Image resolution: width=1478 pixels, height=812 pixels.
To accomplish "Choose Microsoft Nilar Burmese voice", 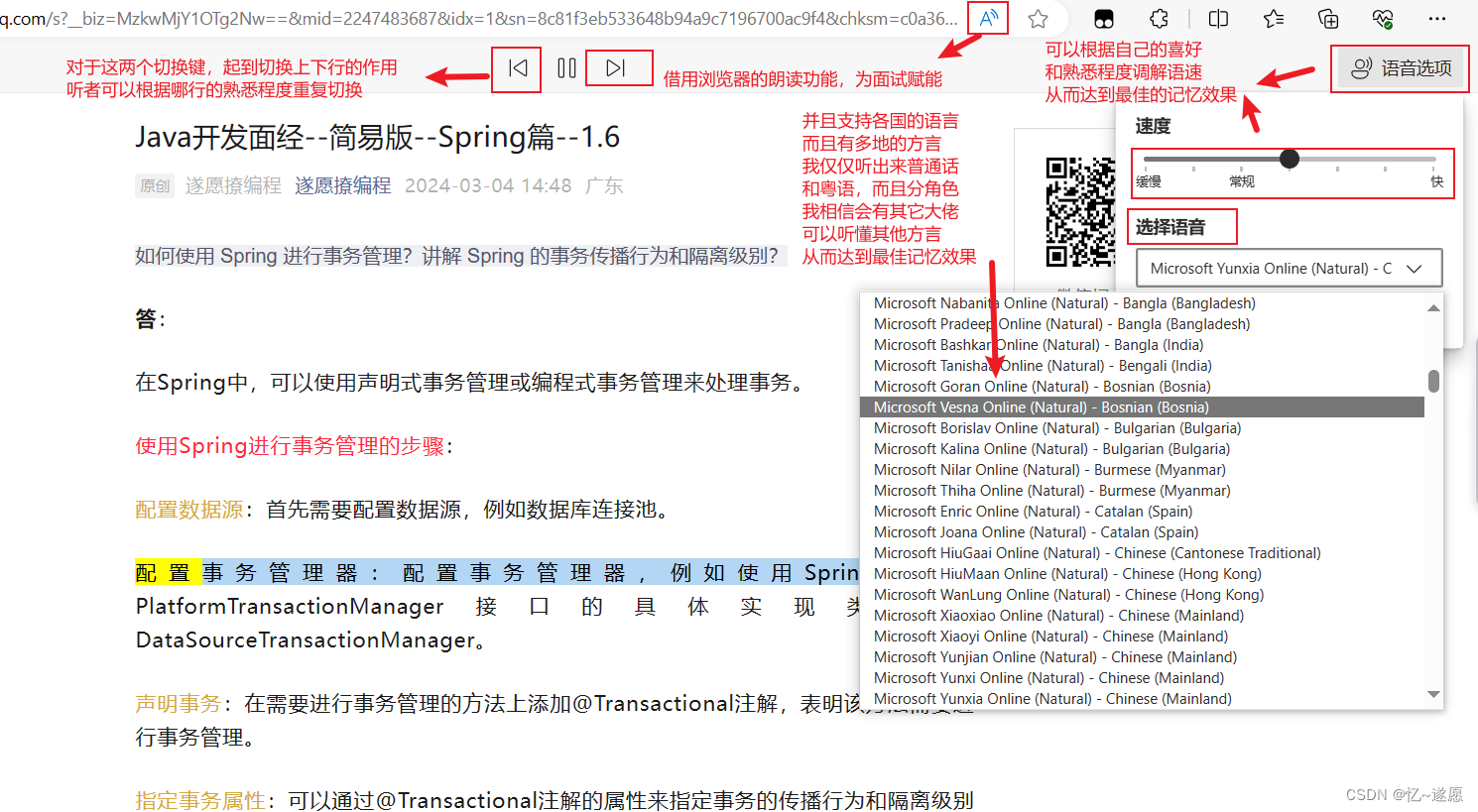I will pyautogui.click(x=1142, y=470).
